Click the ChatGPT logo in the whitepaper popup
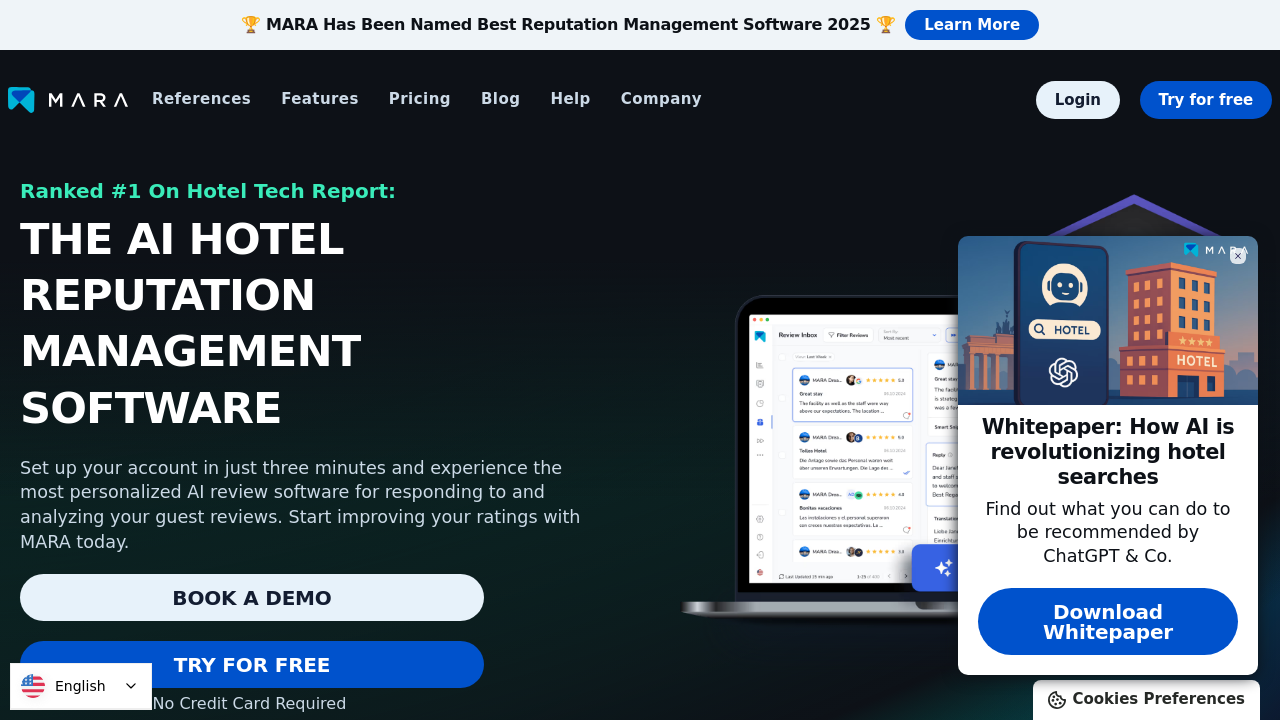This screenshot has height=720, width=1280. click(x=1064, y=372)
